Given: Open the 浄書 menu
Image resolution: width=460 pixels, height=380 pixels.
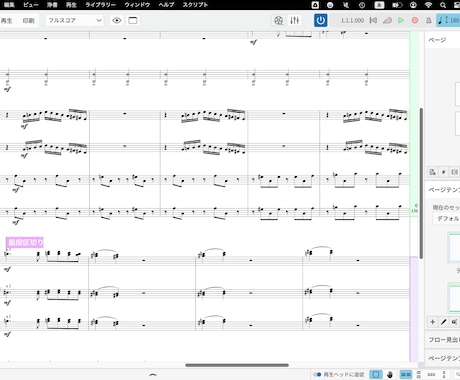Looking at the screenshot, I should (52, 5).
